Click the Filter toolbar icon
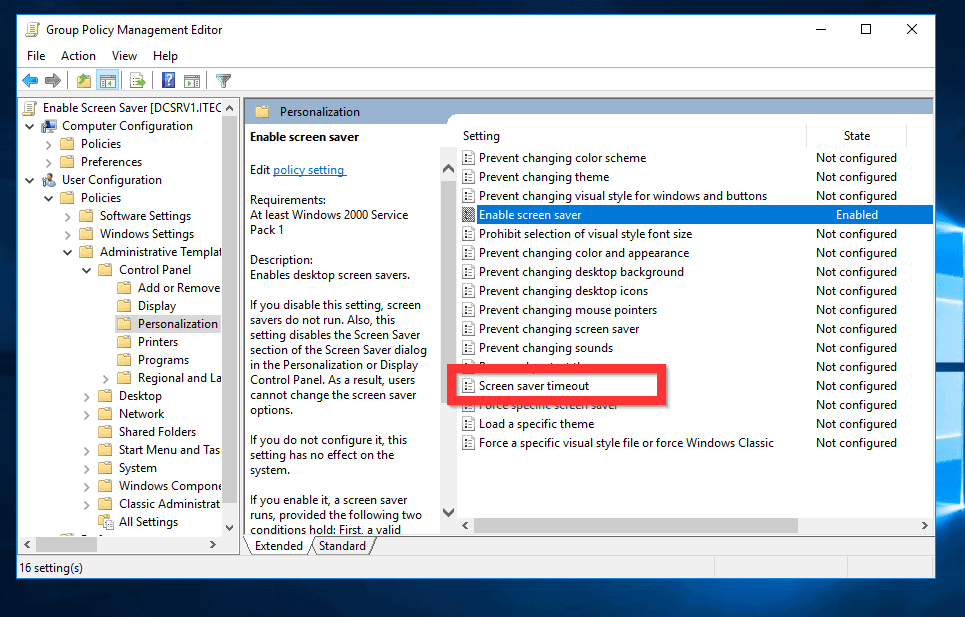The height and width of the screenshot is (617, 965). coord(223,79)
